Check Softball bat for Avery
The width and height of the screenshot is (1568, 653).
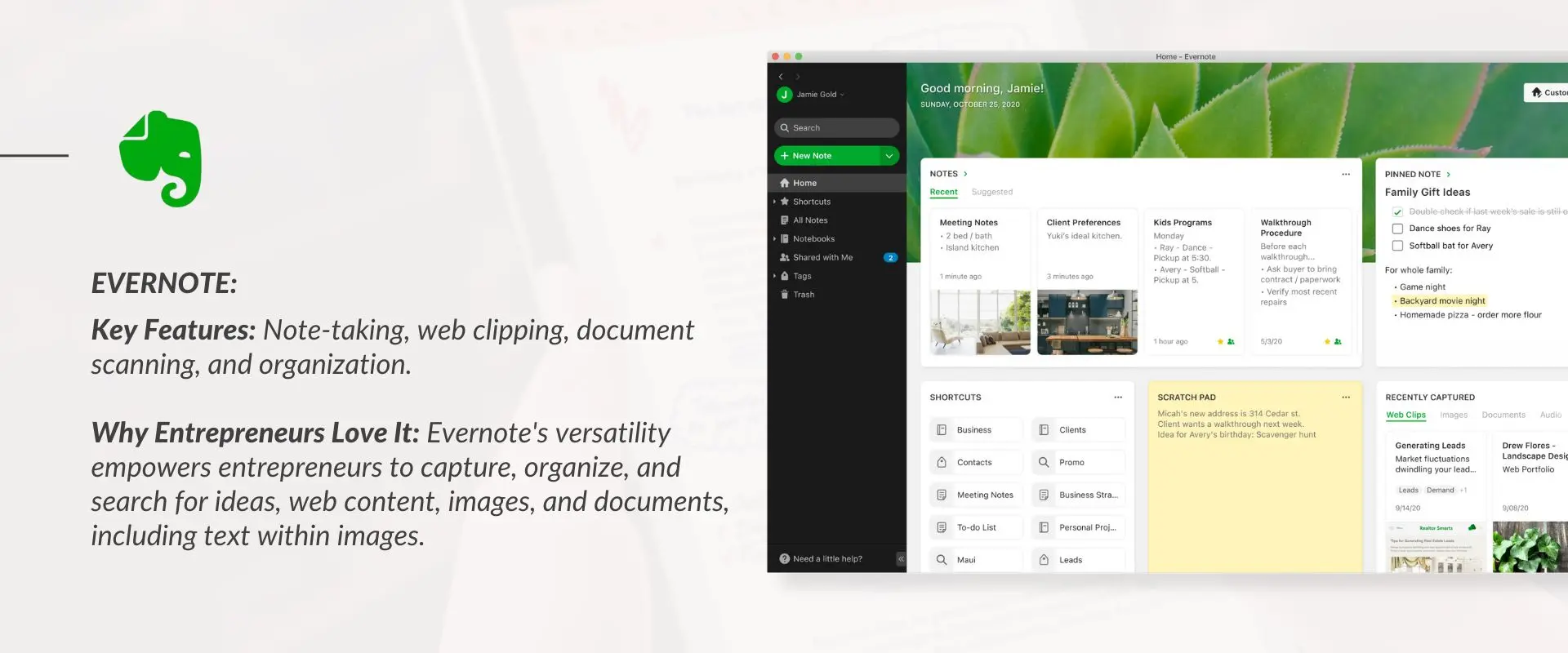(1397, 246)
